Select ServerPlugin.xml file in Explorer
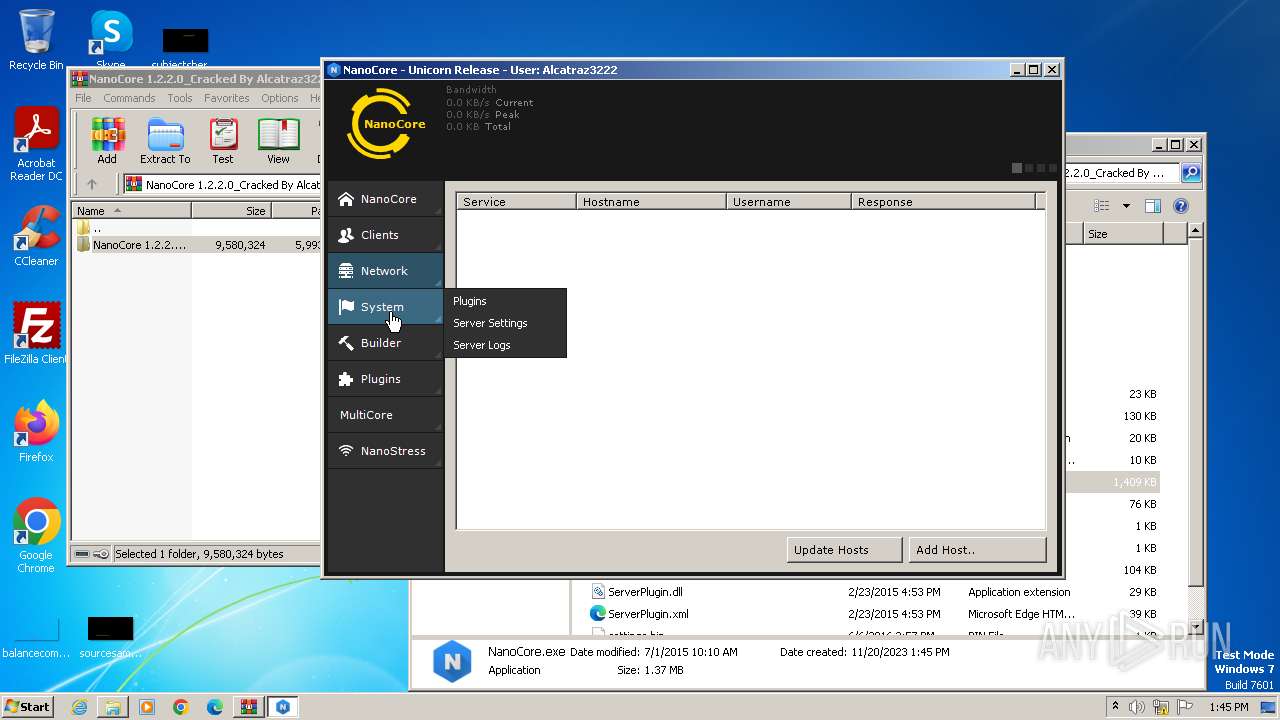Image resolution: width=1280 pixels, height=720 pixels. point(639,614)
